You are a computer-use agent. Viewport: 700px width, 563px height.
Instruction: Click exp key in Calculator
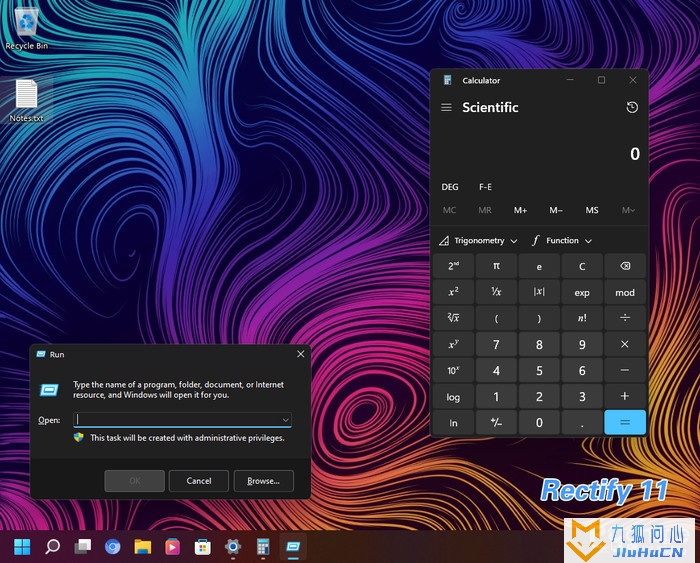click(582, 292)
